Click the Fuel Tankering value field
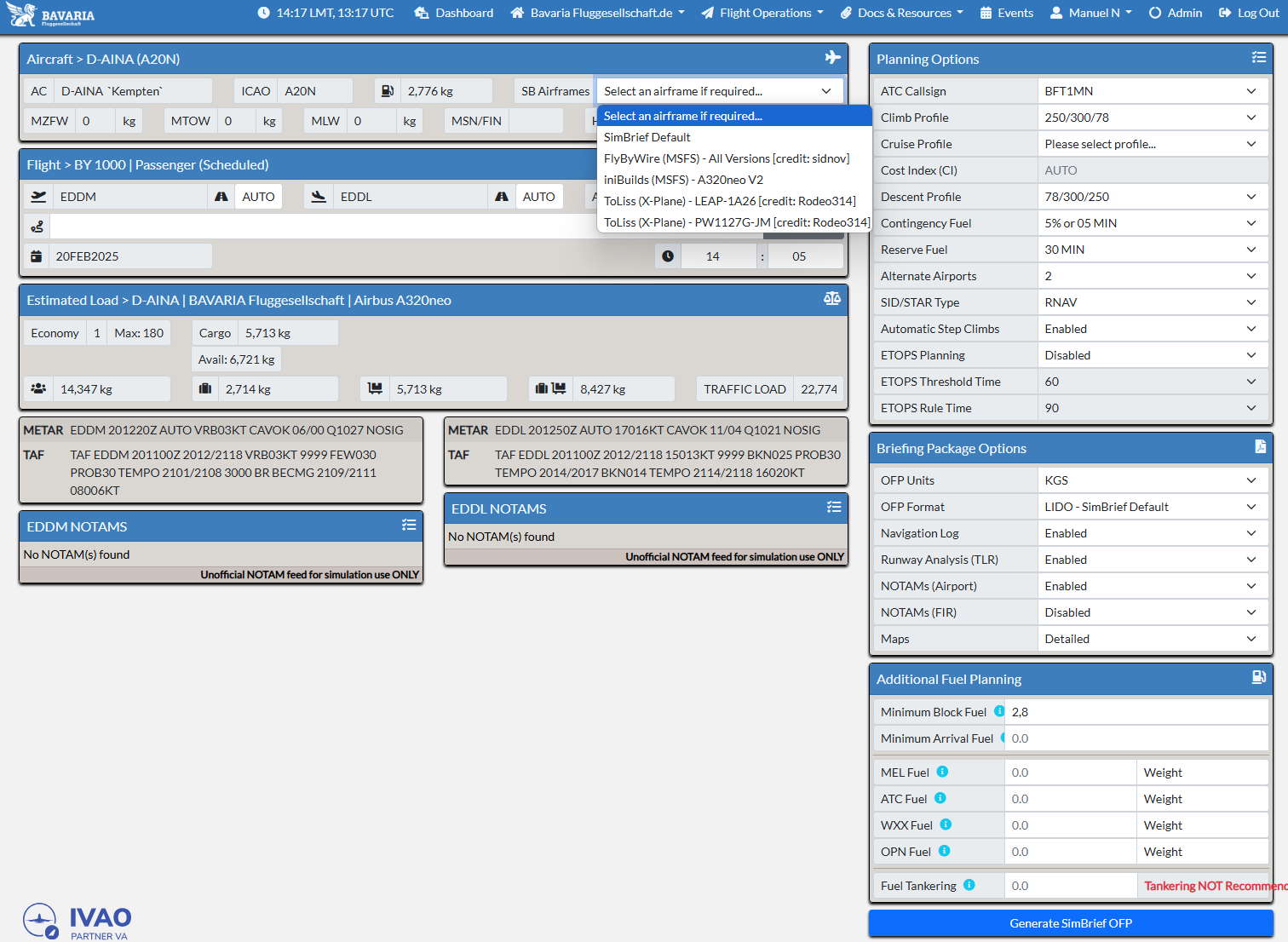The height and width of the screenshot is (942, 1288). [1071, 886]
